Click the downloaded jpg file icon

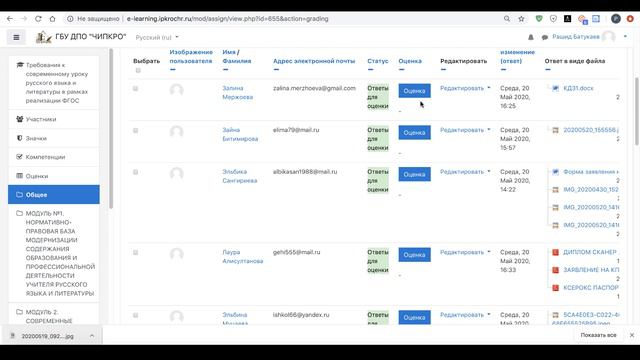[x=13, y=336]
